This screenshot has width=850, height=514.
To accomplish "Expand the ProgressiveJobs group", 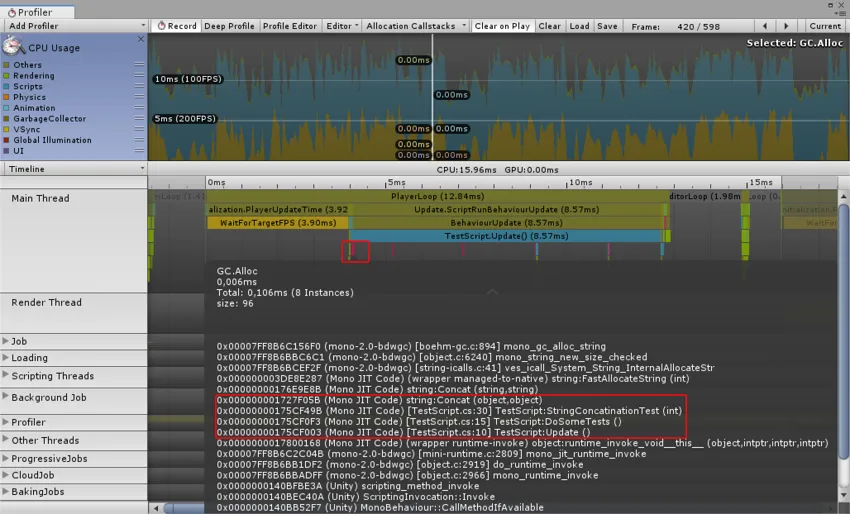I will click(5, 458).
